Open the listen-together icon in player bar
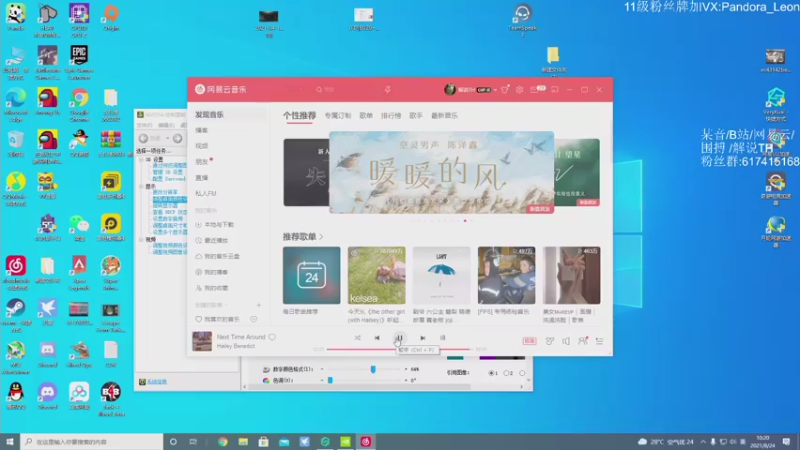800x450 pixels. [x=583, y=341]
